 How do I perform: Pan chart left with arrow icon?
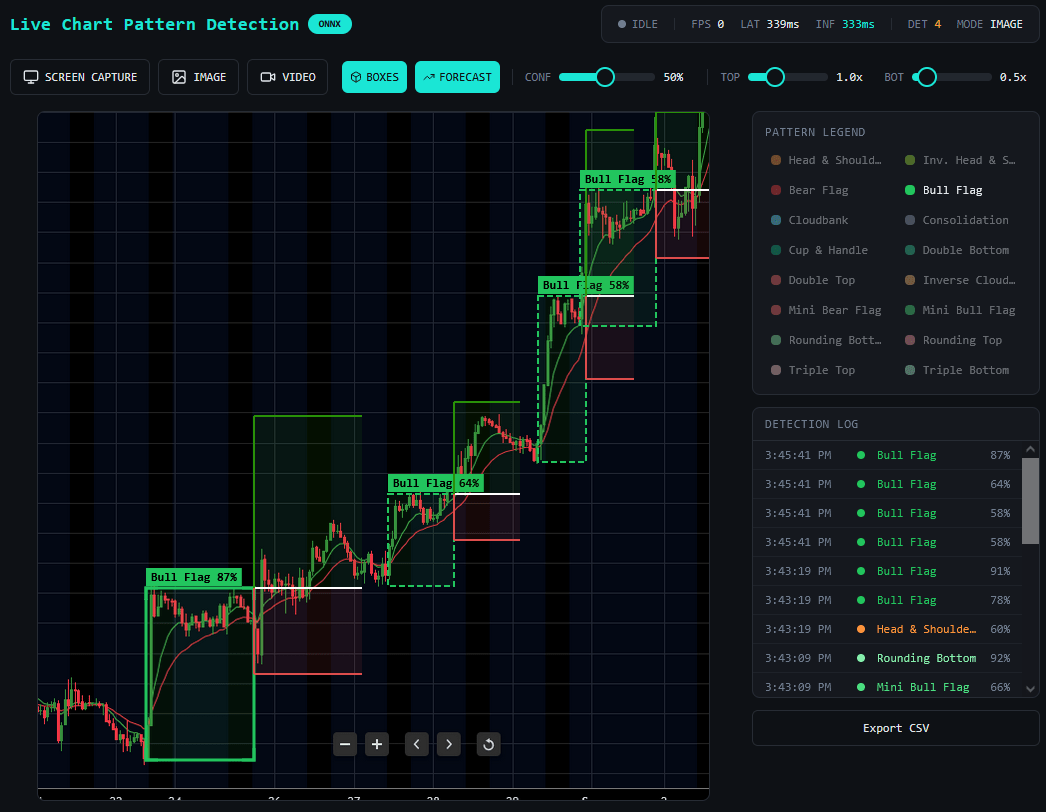[x=417, y=744]
